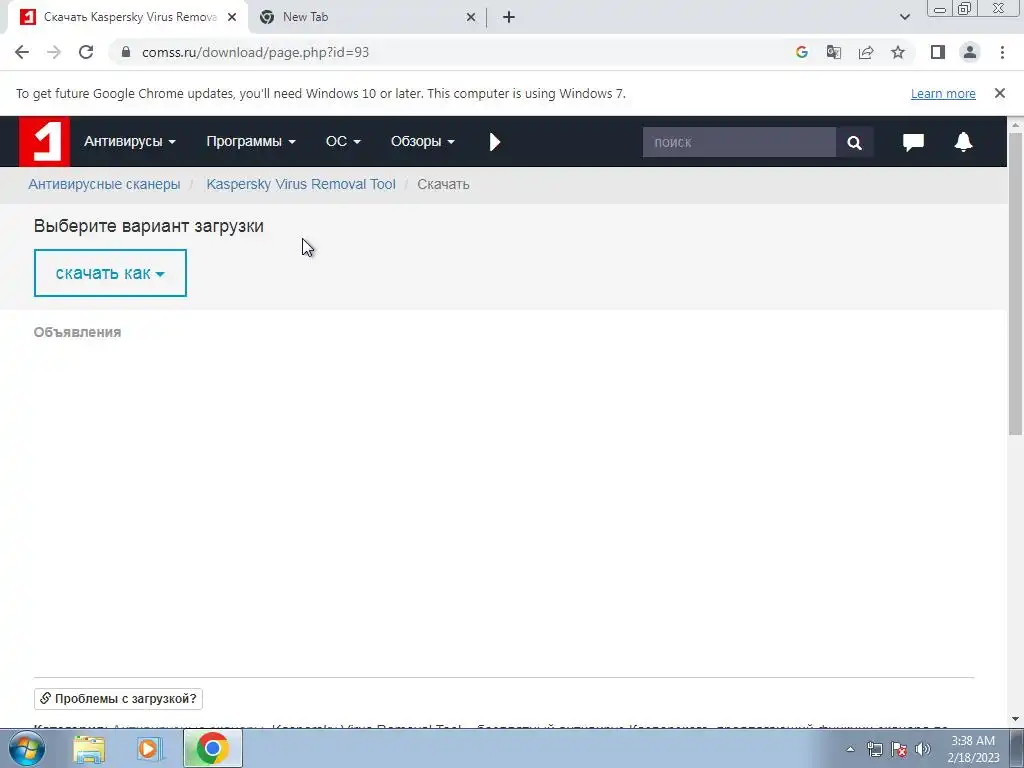The width and height of the screenshot is (1024, 768).
Task: Open Chrome three-dot menu
Action: 1002,52
